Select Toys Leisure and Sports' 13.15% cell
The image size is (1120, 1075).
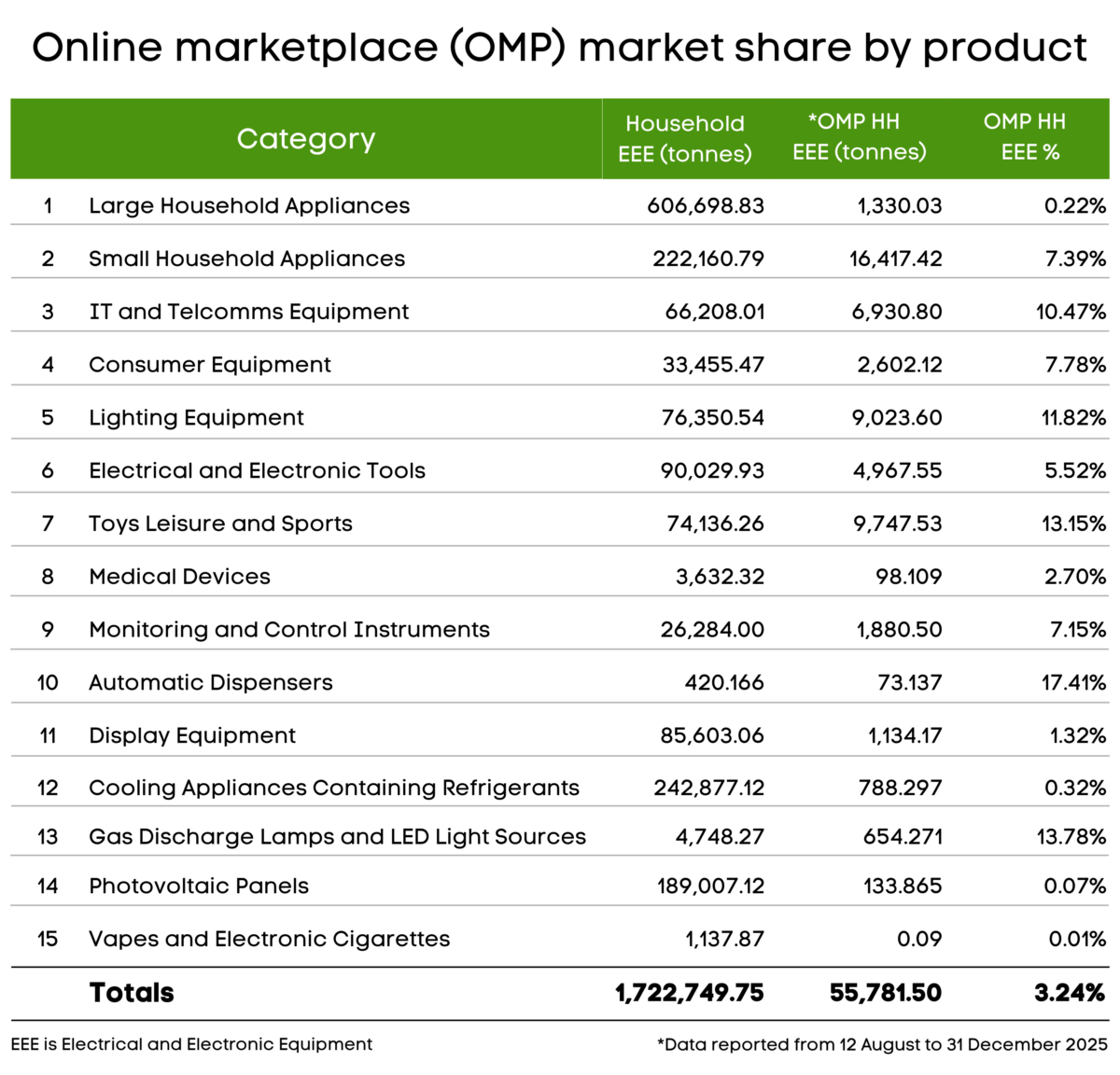[x=1073, y=524]
